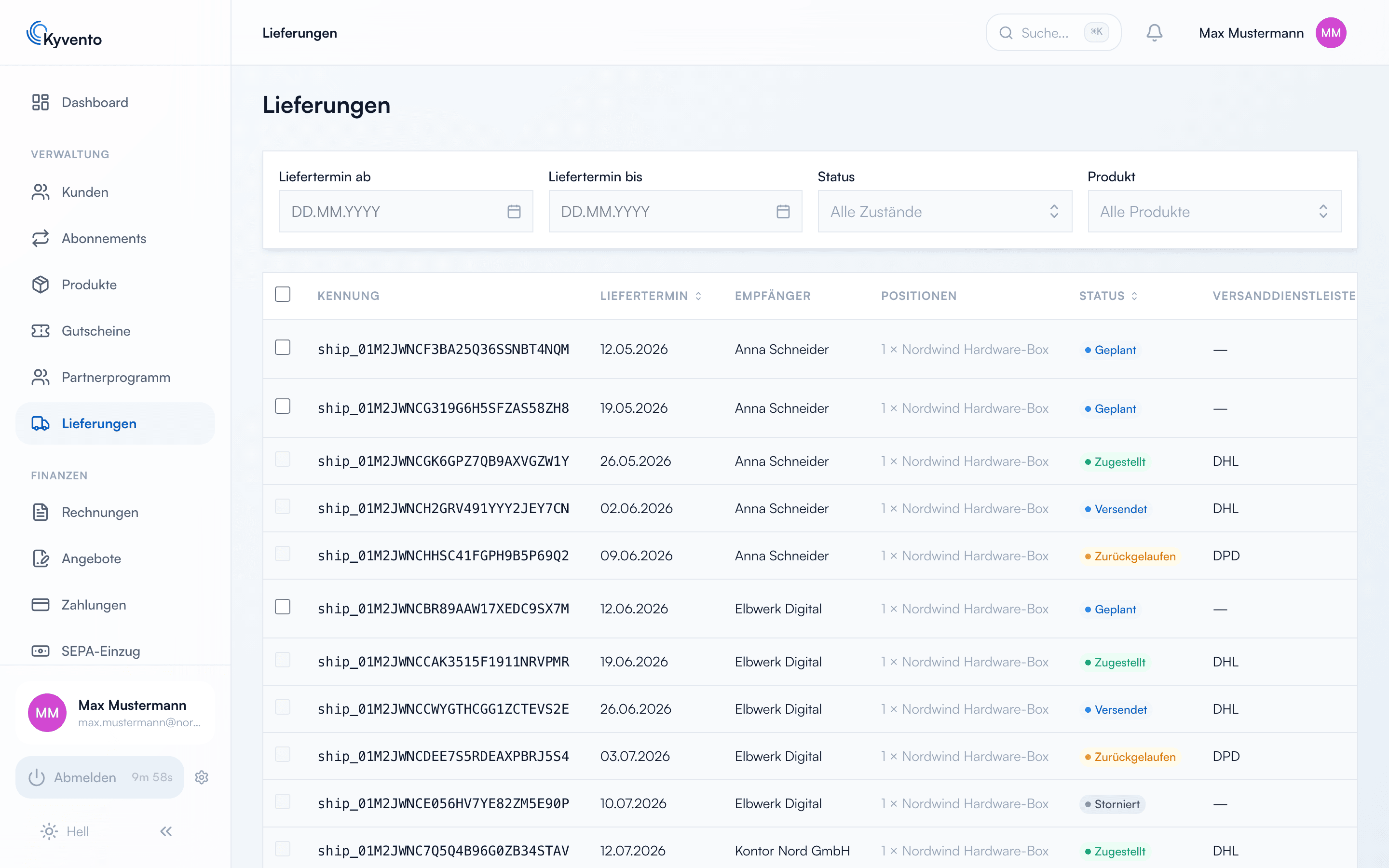
Task: Open calendar for Liefertermin ab
Action: tap(514, 211)
